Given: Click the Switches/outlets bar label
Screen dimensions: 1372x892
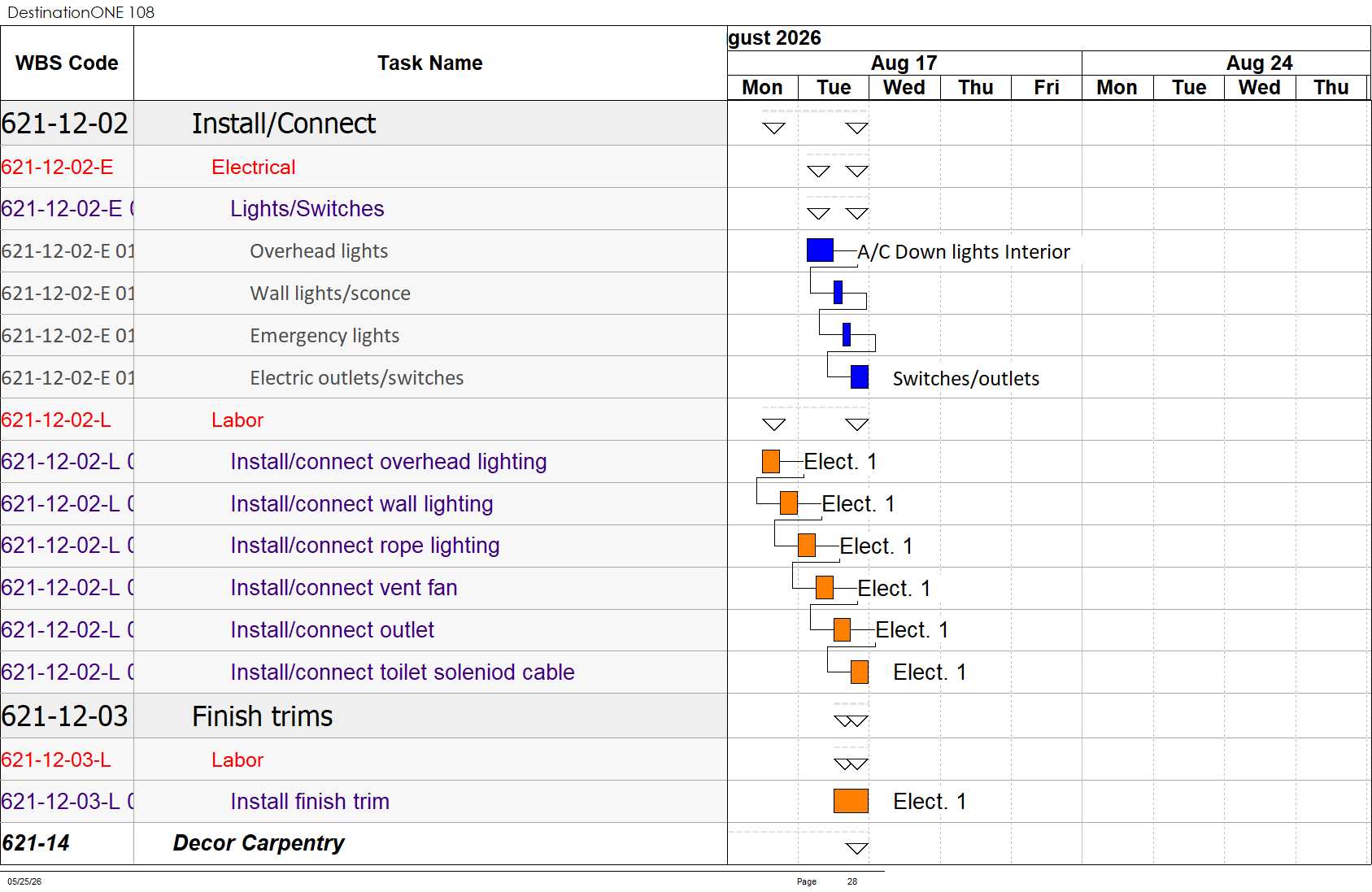Looking at the screenshot, I should pyautogui.click(x=966, y=379).
